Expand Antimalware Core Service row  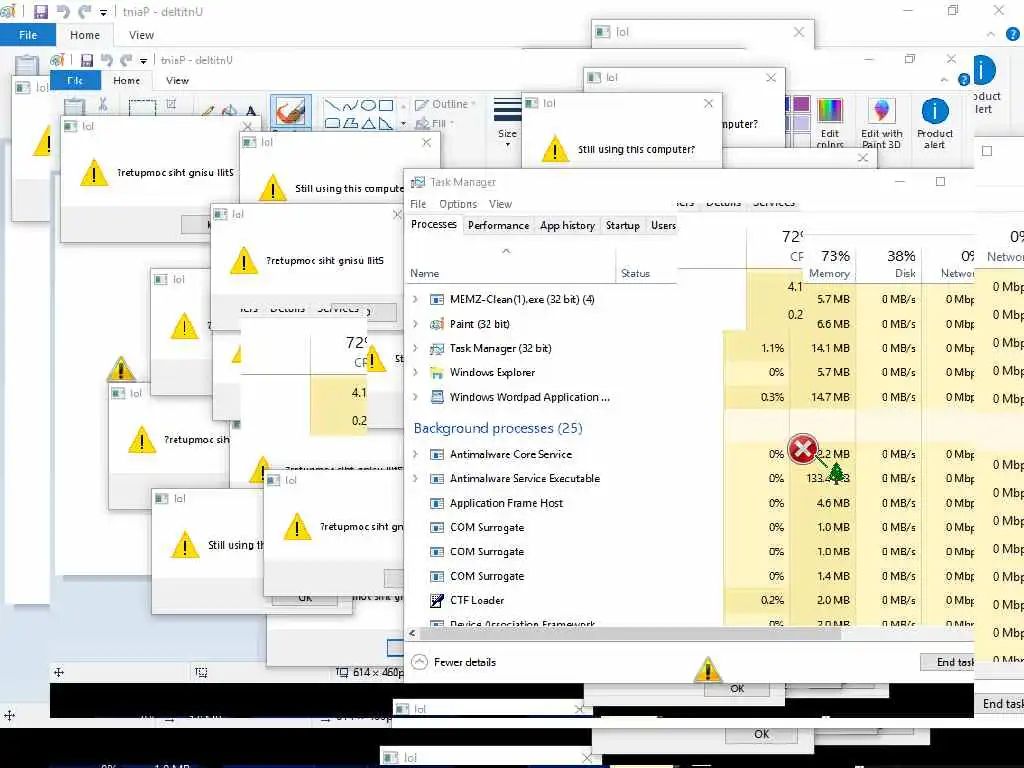[415, 454]
